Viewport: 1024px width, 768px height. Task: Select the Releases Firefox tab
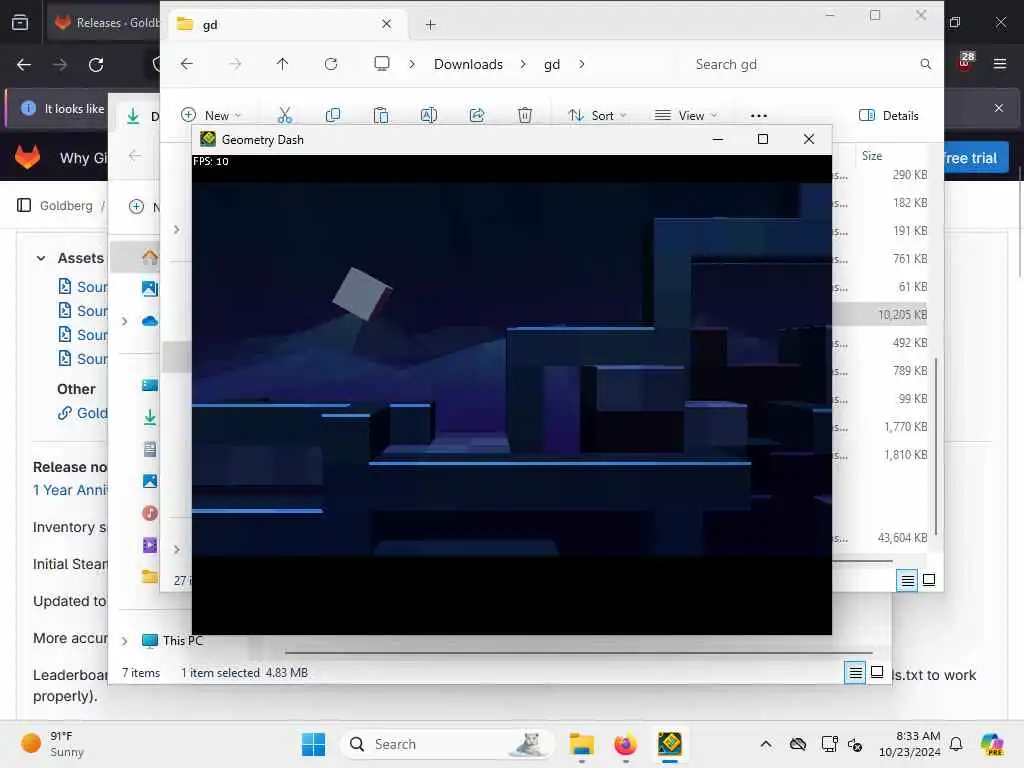[104, 23]
